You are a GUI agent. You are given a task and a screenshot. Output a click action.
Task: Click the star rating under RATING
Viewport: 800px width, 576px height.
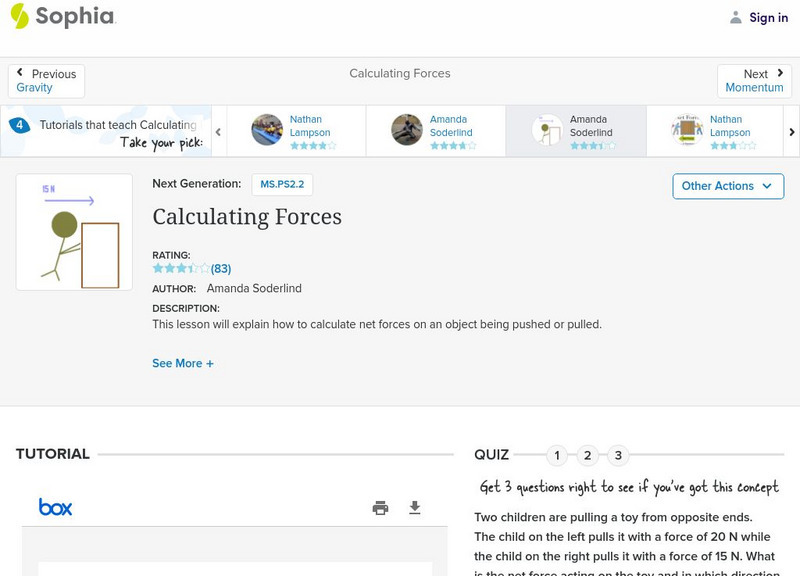181,268
